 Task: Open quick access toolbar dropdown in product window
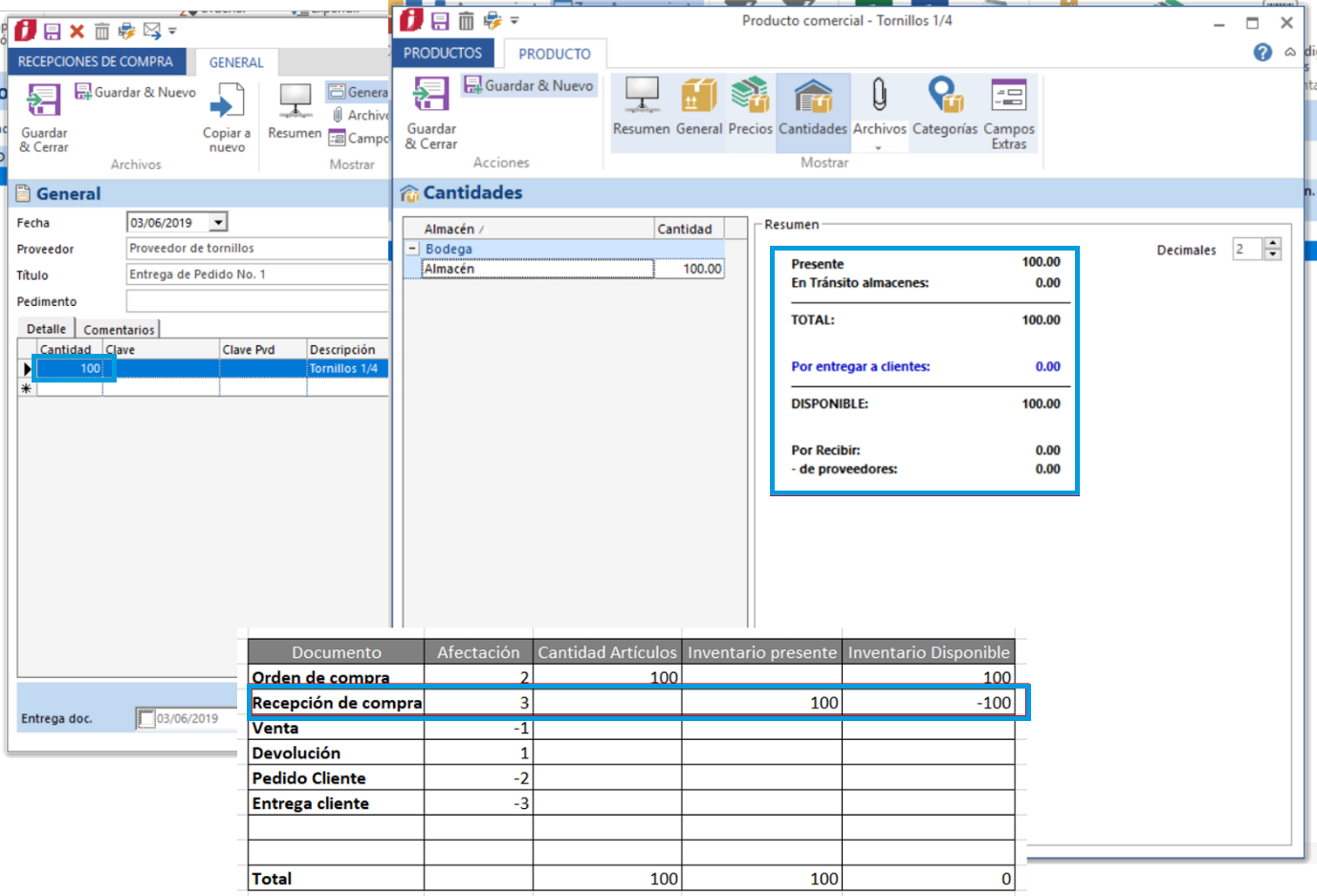[515, 20]
